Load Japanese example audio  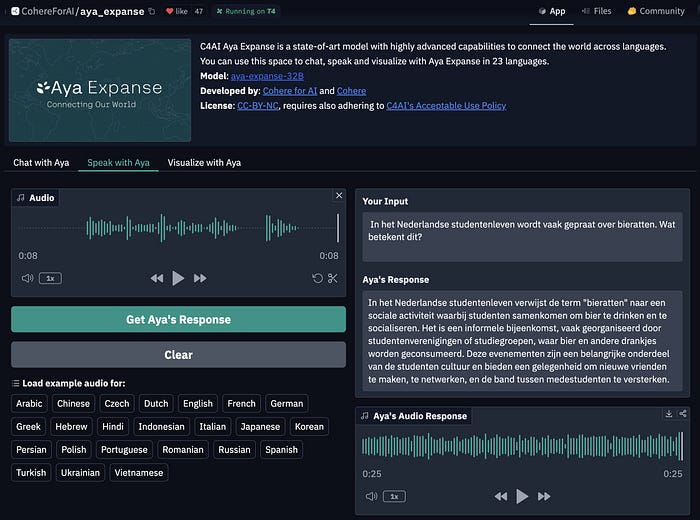tap(260, 426)
